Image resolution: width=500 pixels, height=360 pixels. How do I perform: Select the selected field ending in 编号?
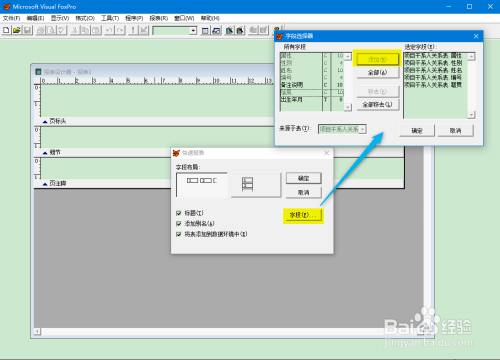(x=435, y=77)
